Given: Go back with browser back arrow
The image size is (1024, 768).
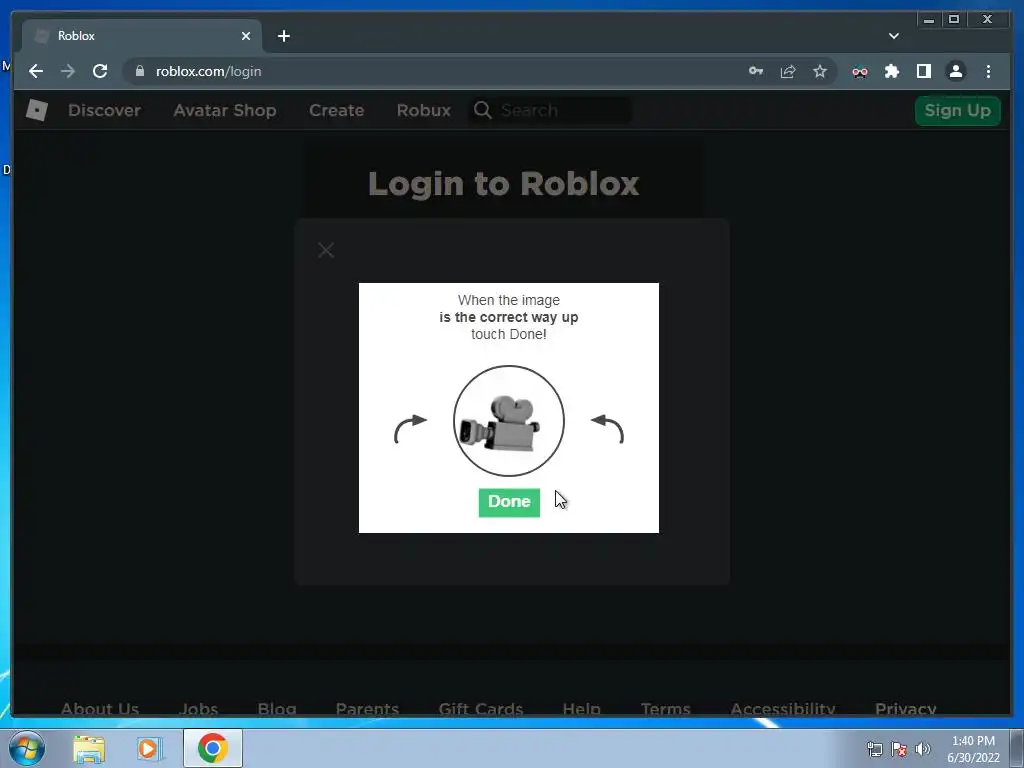Looking at the screenshot, I should (36, 71).
